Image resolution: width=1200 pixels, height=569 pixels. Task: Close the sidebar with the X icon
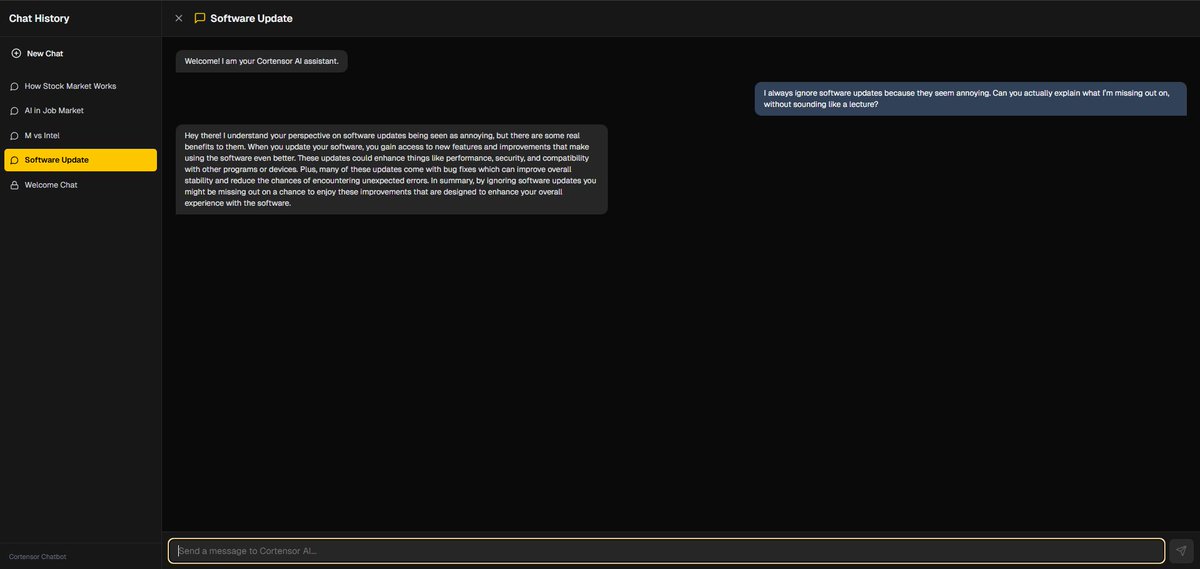pyautogui.click(x=179, y=18)
